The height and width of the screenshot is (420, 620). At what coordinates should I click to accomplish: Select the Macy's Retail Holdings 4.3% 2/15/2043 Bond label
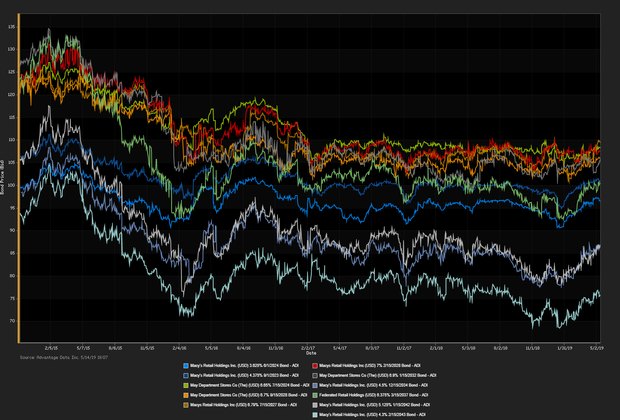click(x=372, y=415)
